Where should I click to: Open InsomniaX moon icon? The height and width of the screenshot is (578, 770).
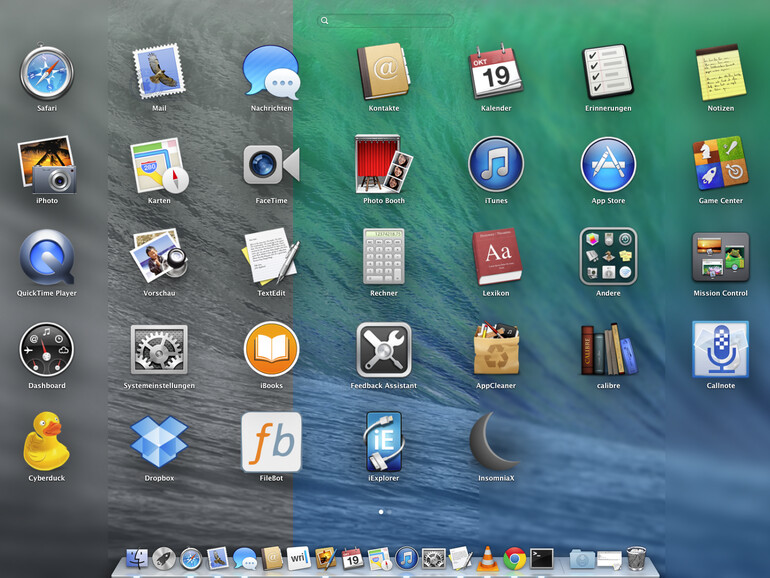click(494, 441)
